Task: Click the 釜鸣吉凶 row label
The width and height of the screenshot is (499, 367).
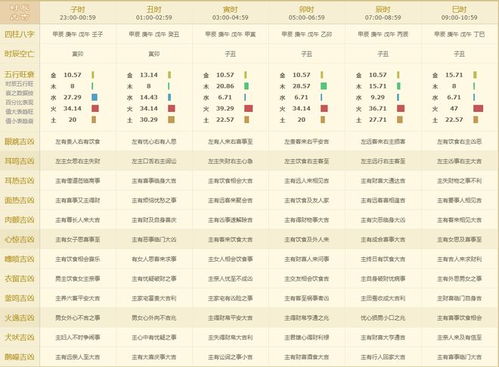Action: (19, 298)
